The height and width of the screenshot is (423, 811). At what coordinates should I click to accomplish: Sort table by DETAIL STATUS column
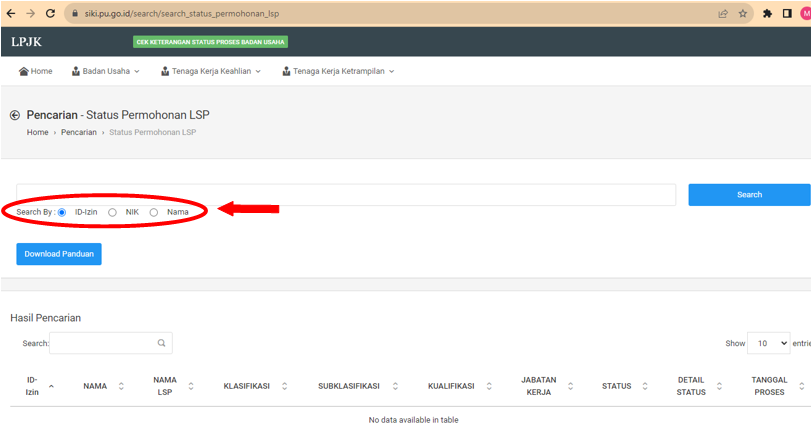[719, 386]
